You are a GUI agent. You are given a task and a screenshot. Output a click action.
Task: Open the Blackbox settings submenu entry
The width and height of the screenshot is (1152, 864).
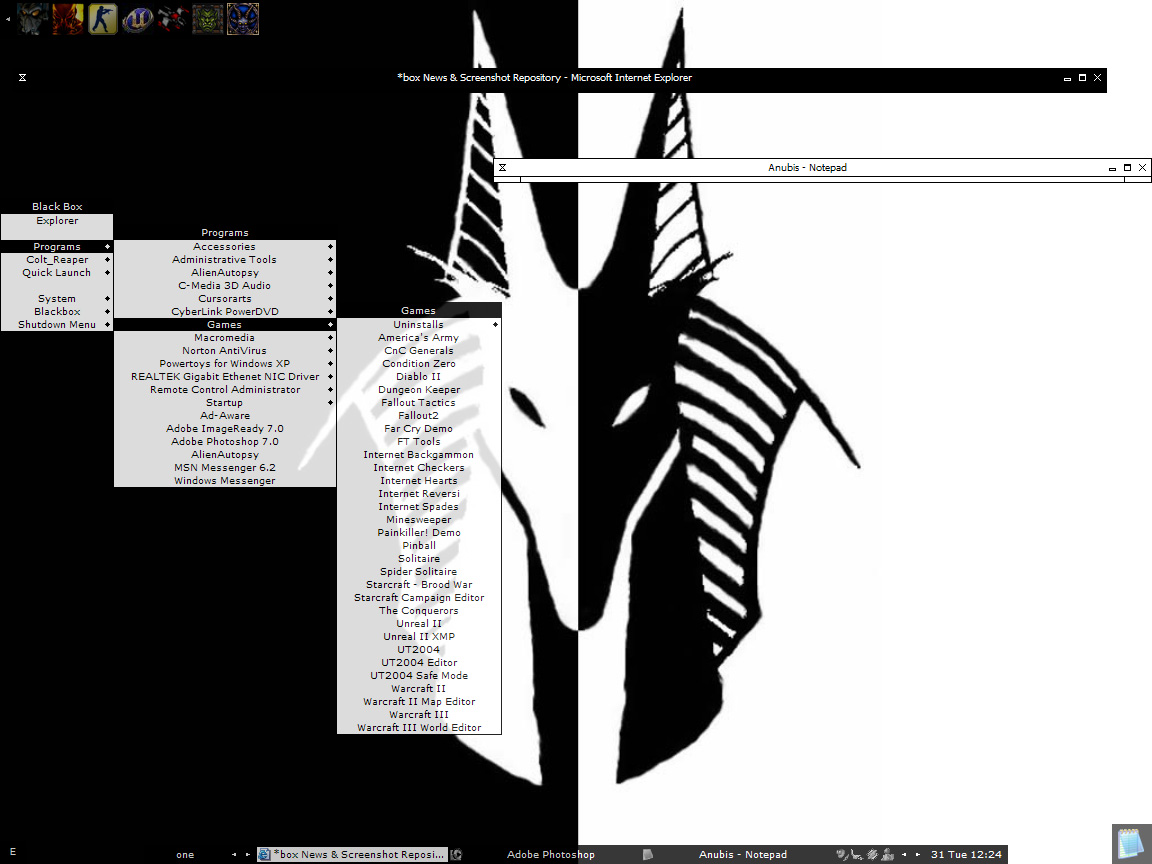pos(57,312)
